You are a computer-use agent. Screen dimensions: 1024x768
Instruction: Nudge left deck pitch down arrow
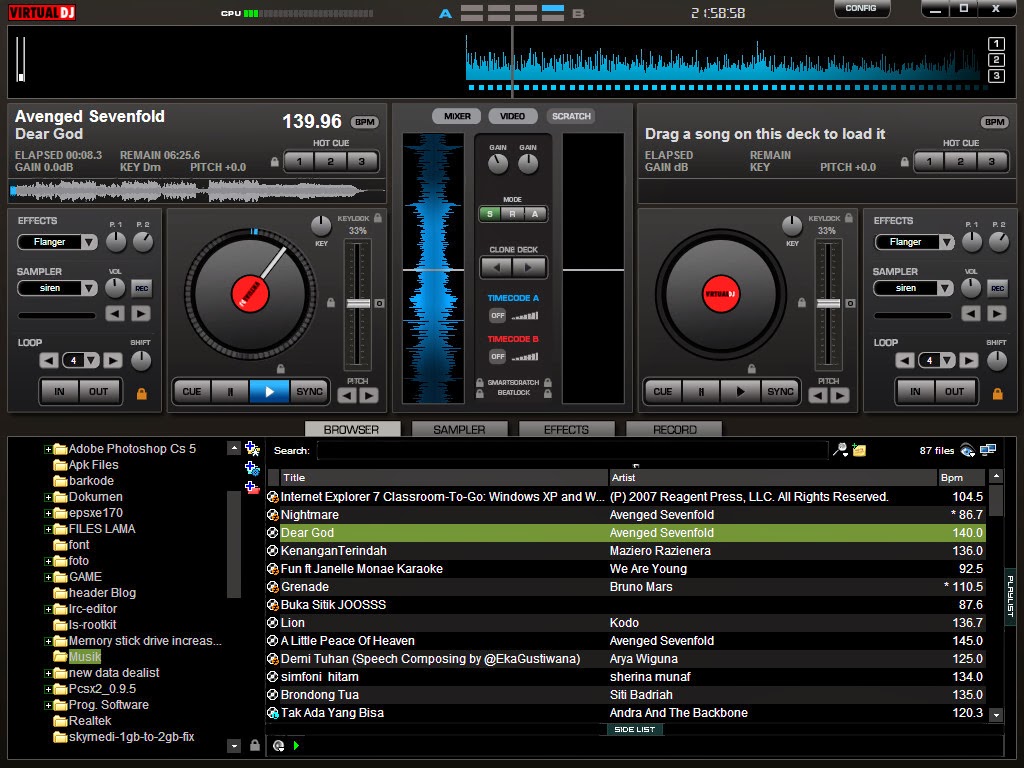tap(347, 395)
